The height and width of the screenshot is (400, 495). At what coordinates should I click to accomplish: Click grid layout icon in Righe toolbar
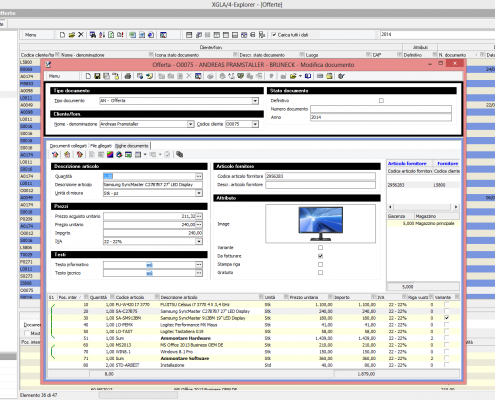click(138, 154)
